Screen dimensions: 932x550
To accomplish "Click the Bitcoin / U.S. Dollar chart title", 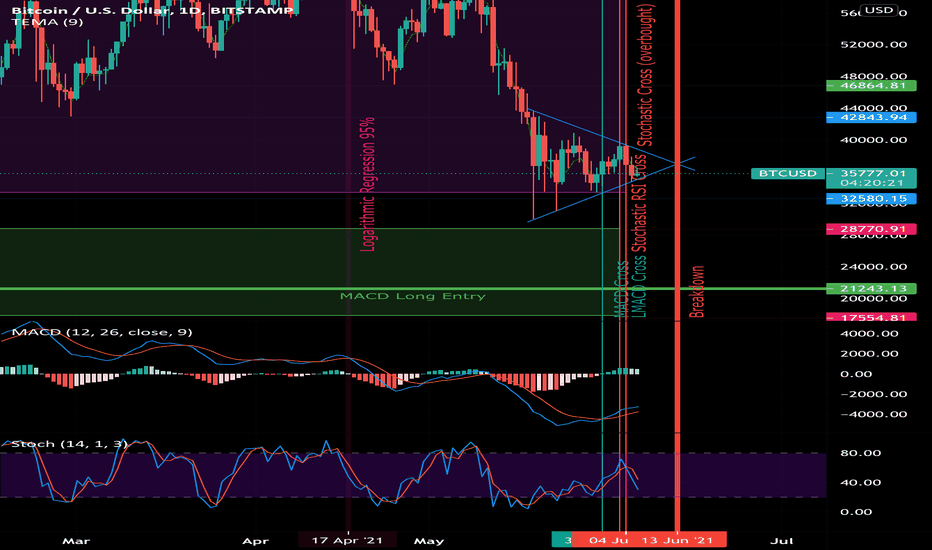I will [153, 10].
